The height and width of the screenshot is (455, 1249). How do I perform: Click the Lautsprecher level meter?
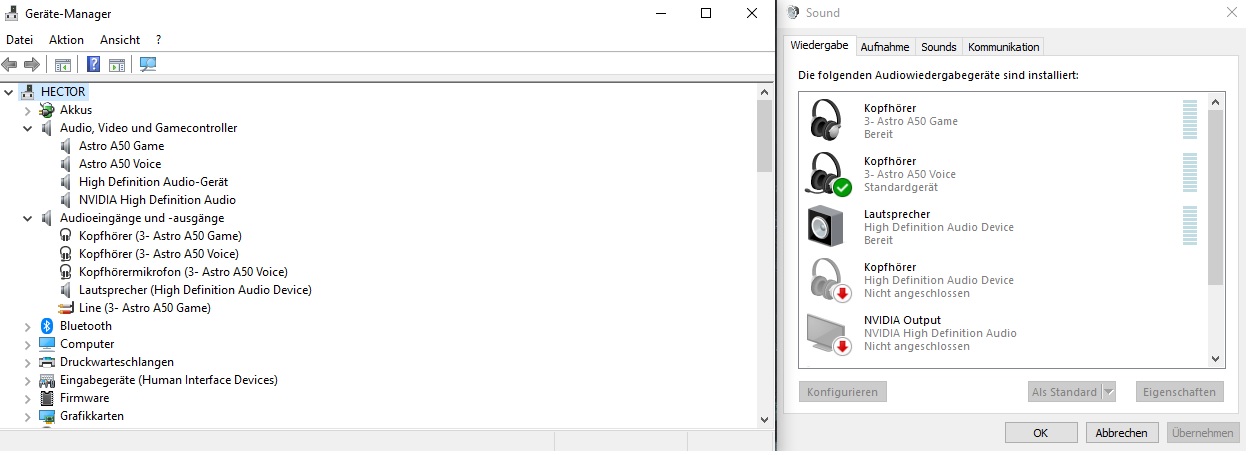1190,226
